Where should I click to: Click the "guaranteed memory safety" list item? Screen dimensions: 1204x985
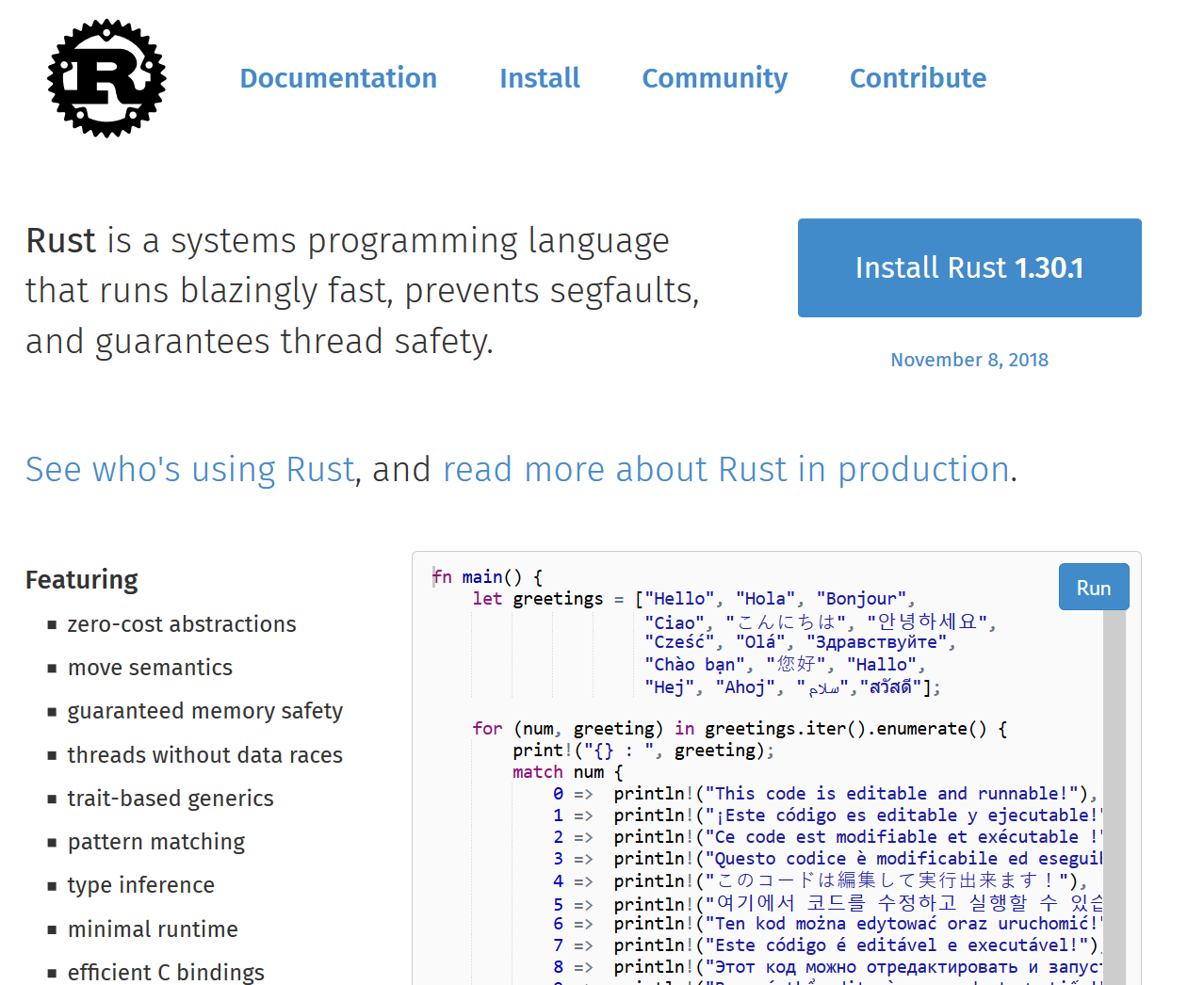pyautogui.click(x=204, y=711)
